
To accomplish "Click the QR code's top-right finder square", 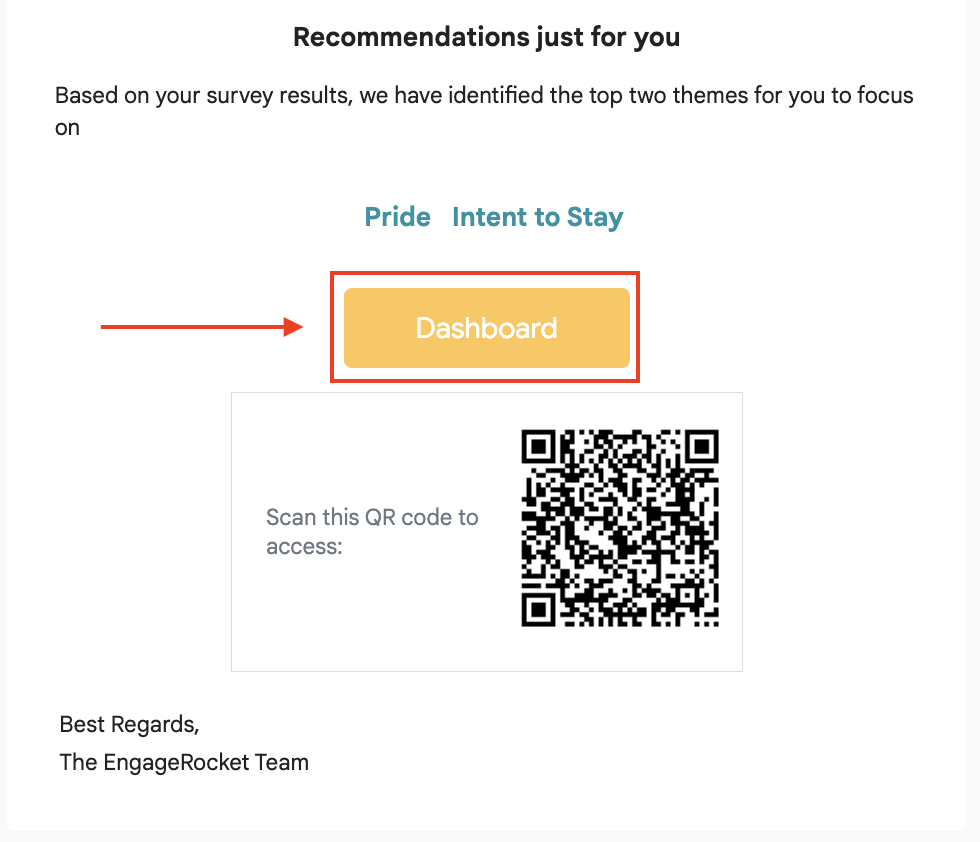I will (x=702, y=446).
